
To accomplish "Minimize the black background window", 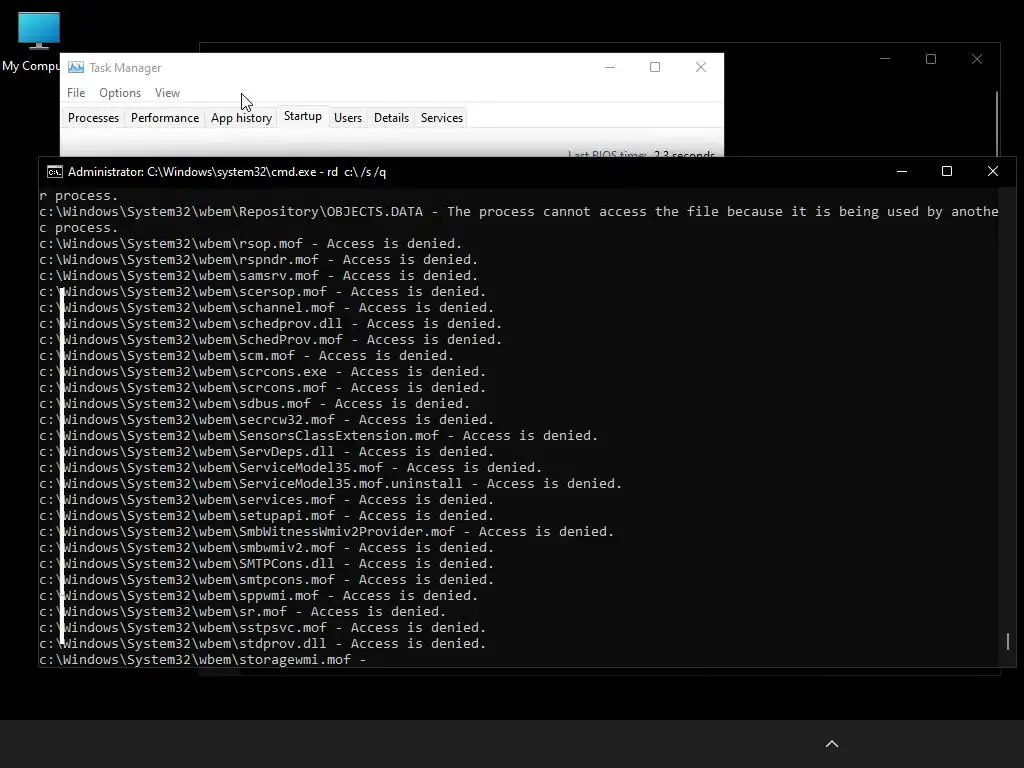I will click(x=885, y=59).
